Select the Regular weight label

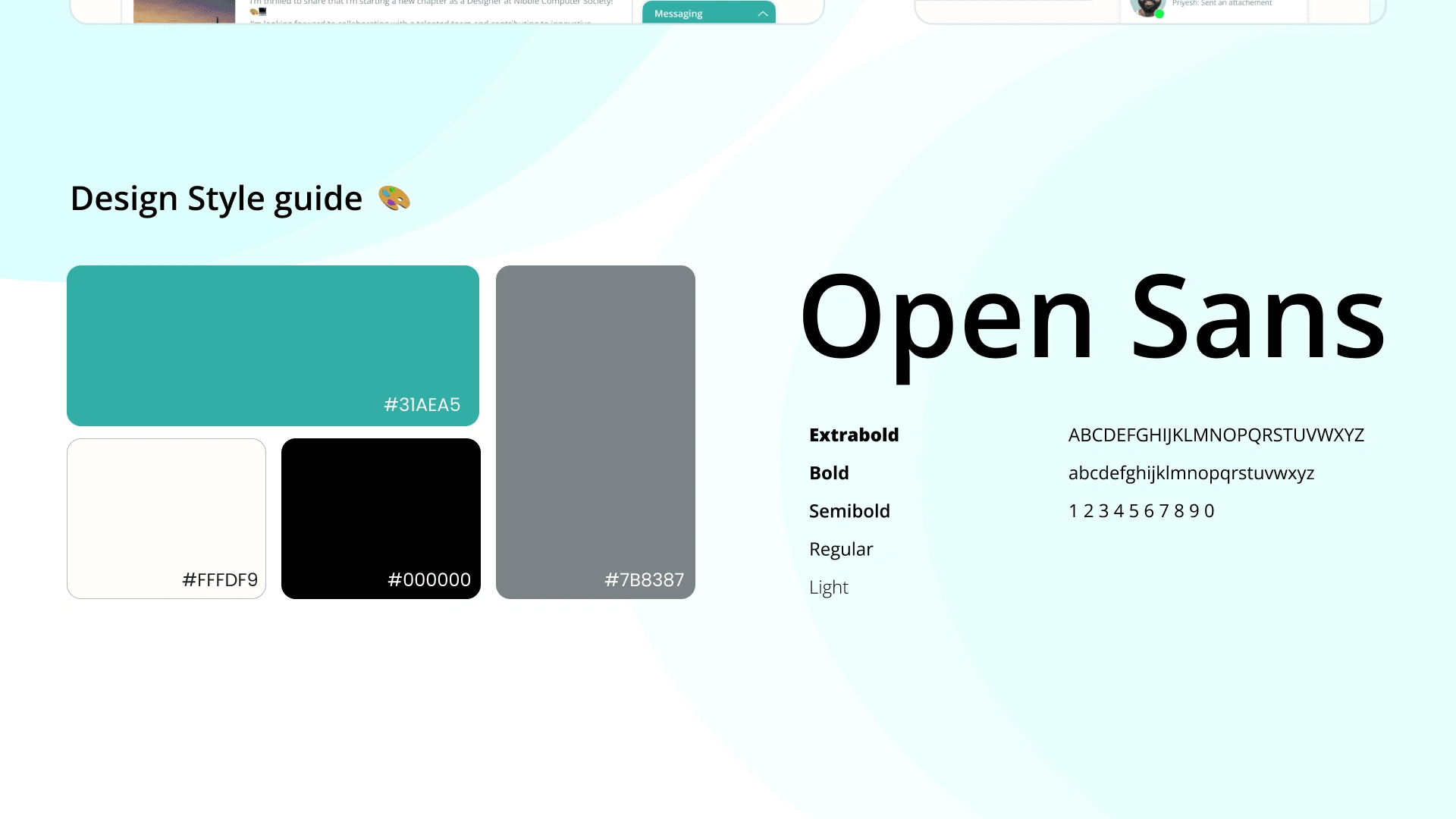click(841, 550)
